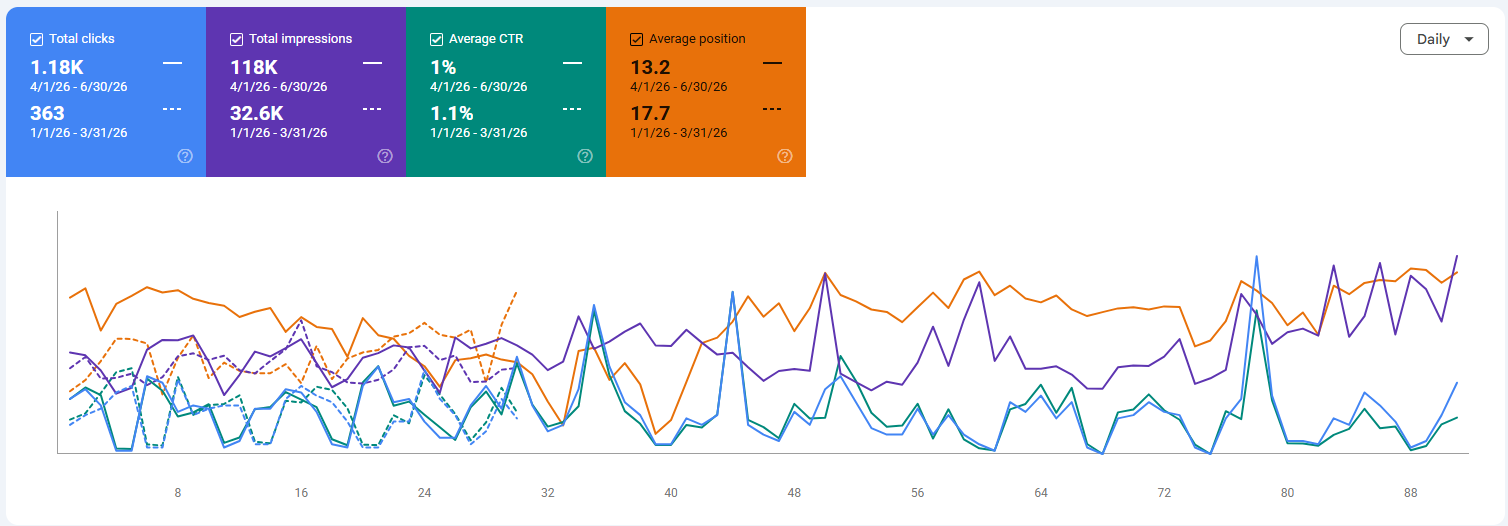1508x526 pixels.
Task: Click x-axis label 48
Action: tap(794, 493)
